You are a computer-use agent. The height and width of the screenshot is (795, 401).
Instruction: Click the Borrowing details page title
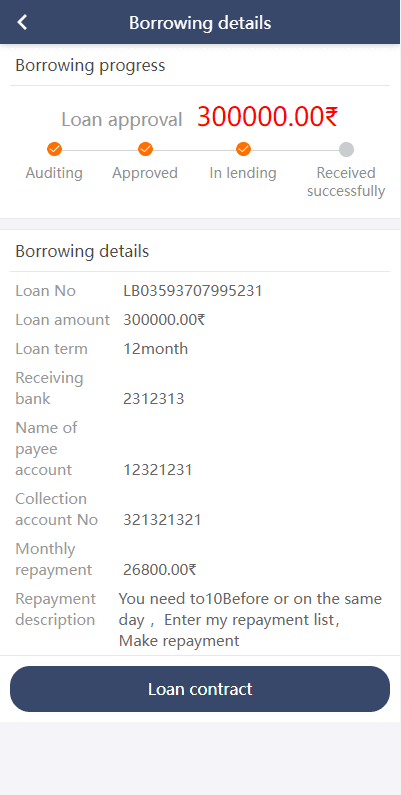pos(200,23)
